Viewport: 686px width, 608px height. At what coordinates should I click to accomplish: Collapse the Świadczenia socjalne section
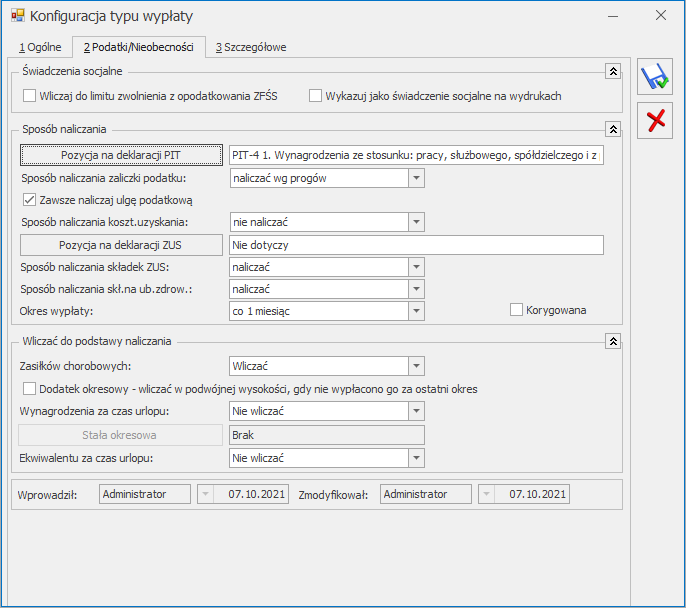tap(613, 72)
